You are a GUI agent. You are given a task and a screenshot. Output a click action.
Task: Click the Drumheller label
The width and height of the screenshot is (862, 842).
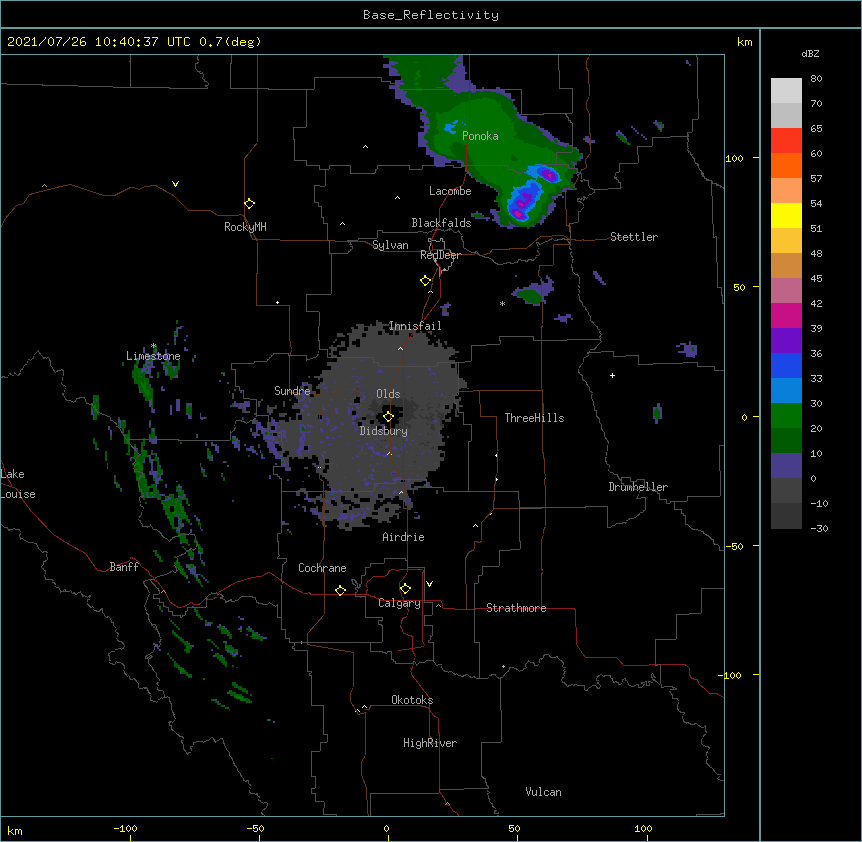coord(638,487)
